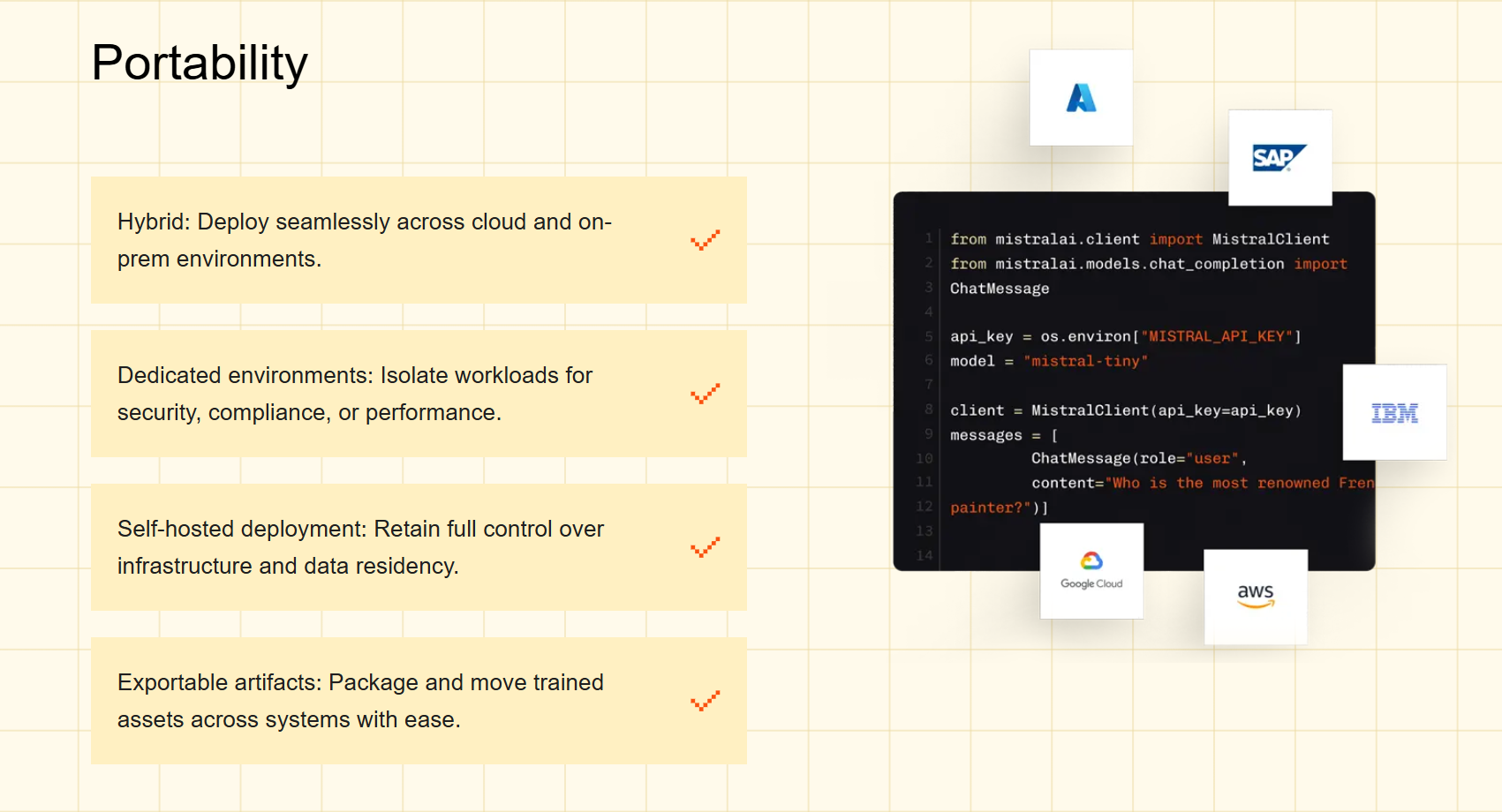Select the Portability section heading
The image size is (1502, 812).
point(199,62)
